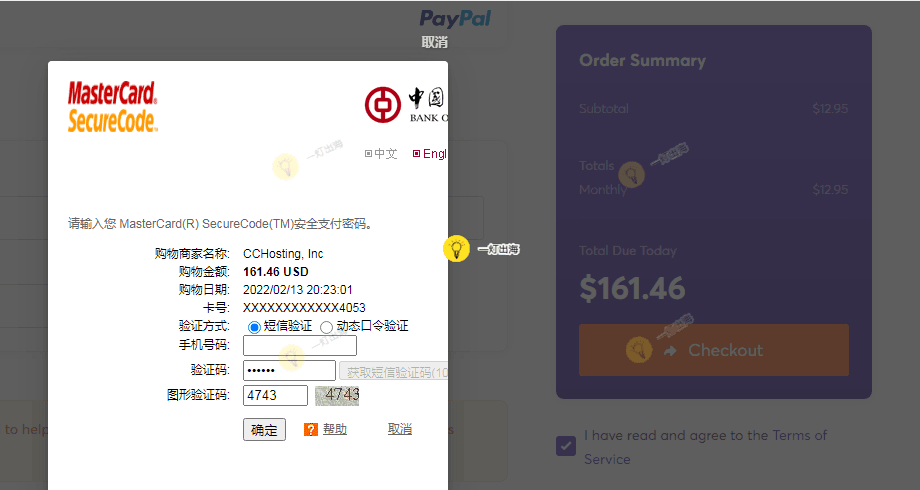This screenshot has height=490, width=920.
Task: Click the orange Checkout button
Action: (713, 350)
